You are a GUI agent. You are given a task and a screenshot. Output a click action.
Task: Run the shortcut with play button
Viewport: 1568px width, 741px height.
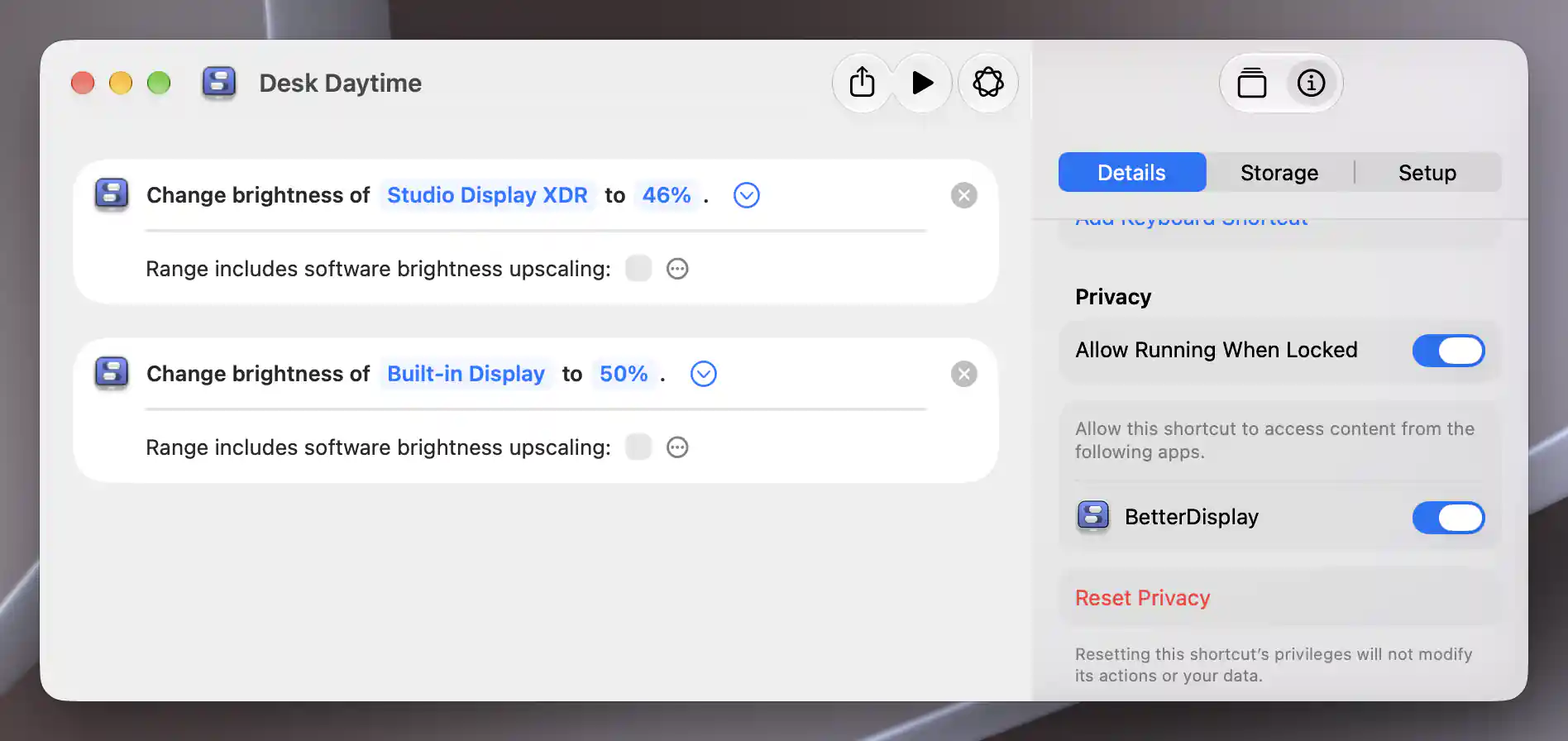pos(922,83)
